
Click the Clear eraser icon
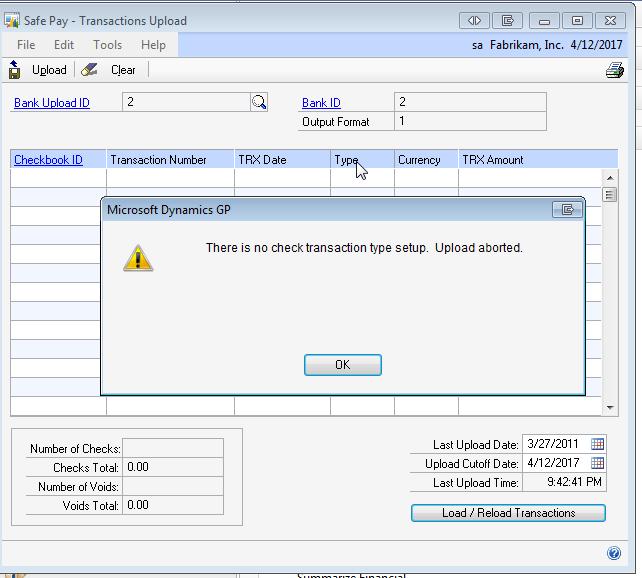(90, 70)
